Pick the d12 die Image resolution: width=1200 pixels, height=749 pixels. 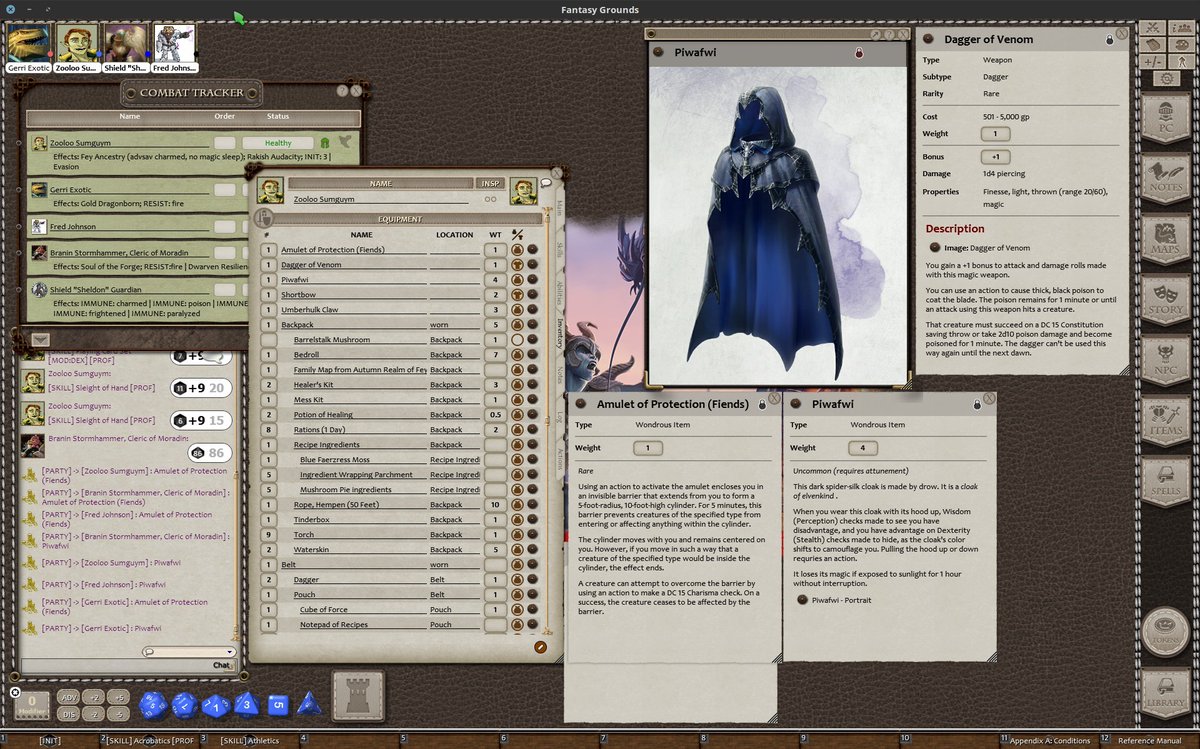tap(184, 706)
